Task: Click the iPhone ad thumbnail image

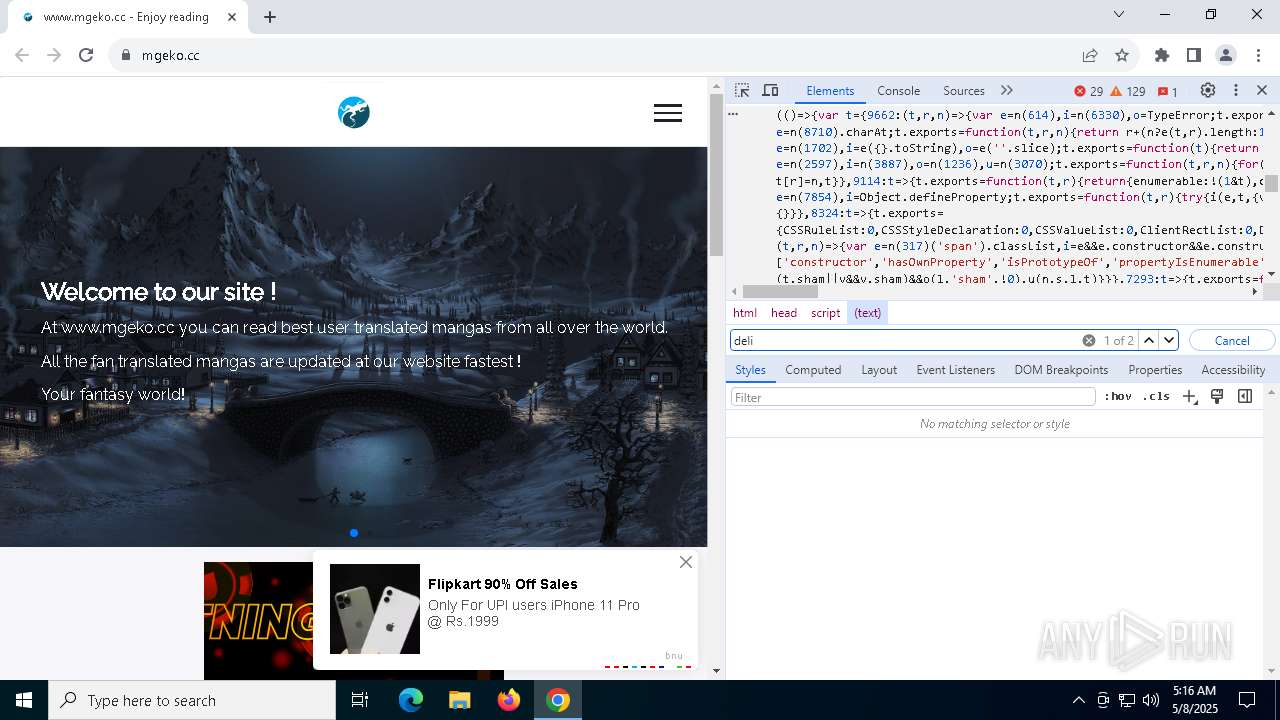Action: pyautogui.click(x=375, y=609)
